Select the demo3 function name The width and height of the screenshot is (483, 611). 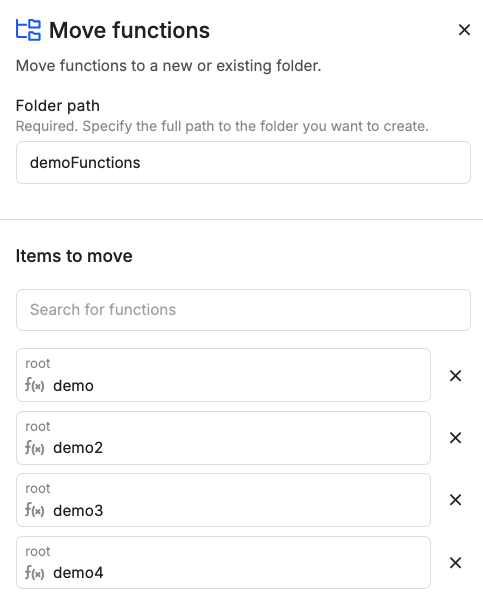pos(78,510)
